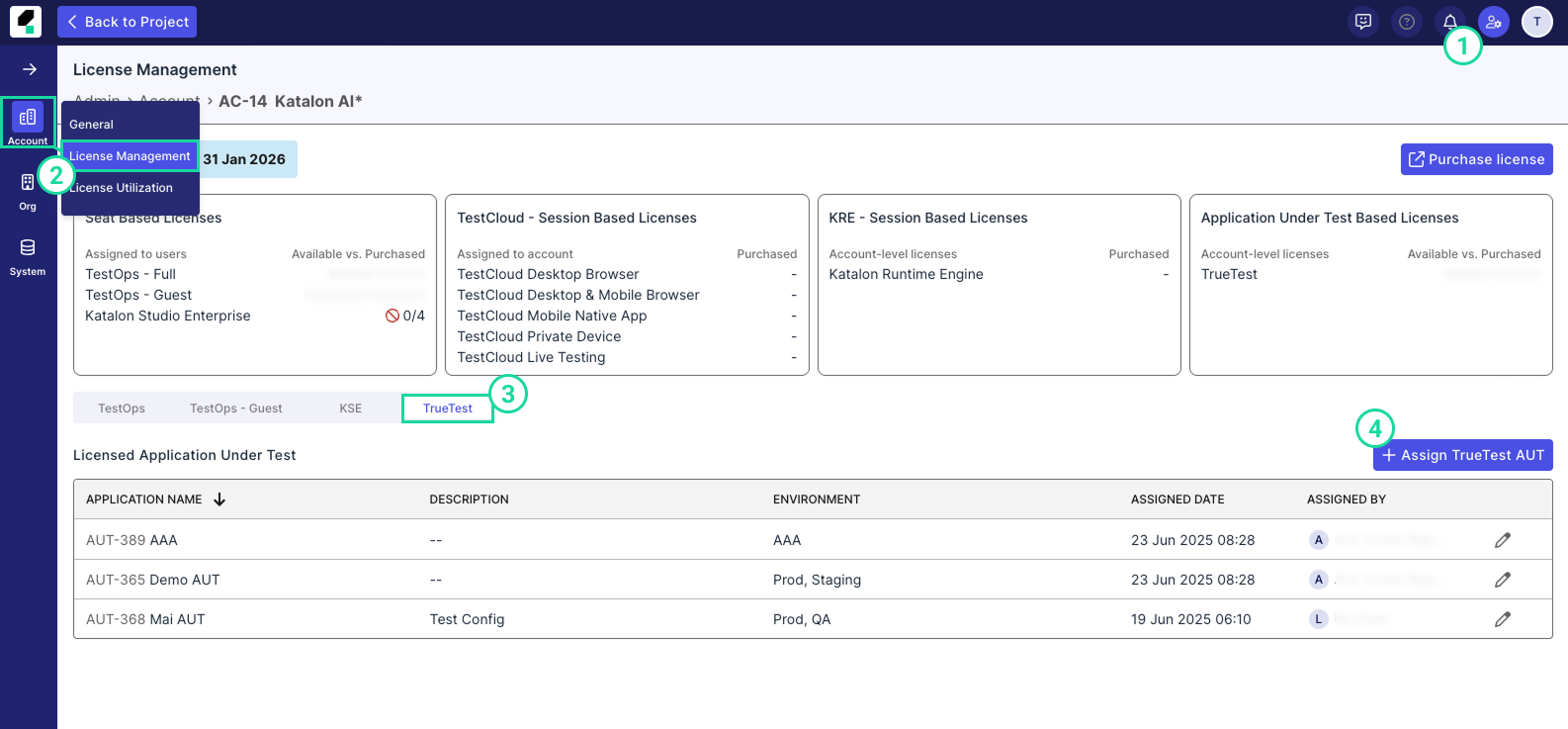Viewport: 1568px width, 729px height.
Task: Edit the AUT-389 AAA row
Action: (1503, 540)
